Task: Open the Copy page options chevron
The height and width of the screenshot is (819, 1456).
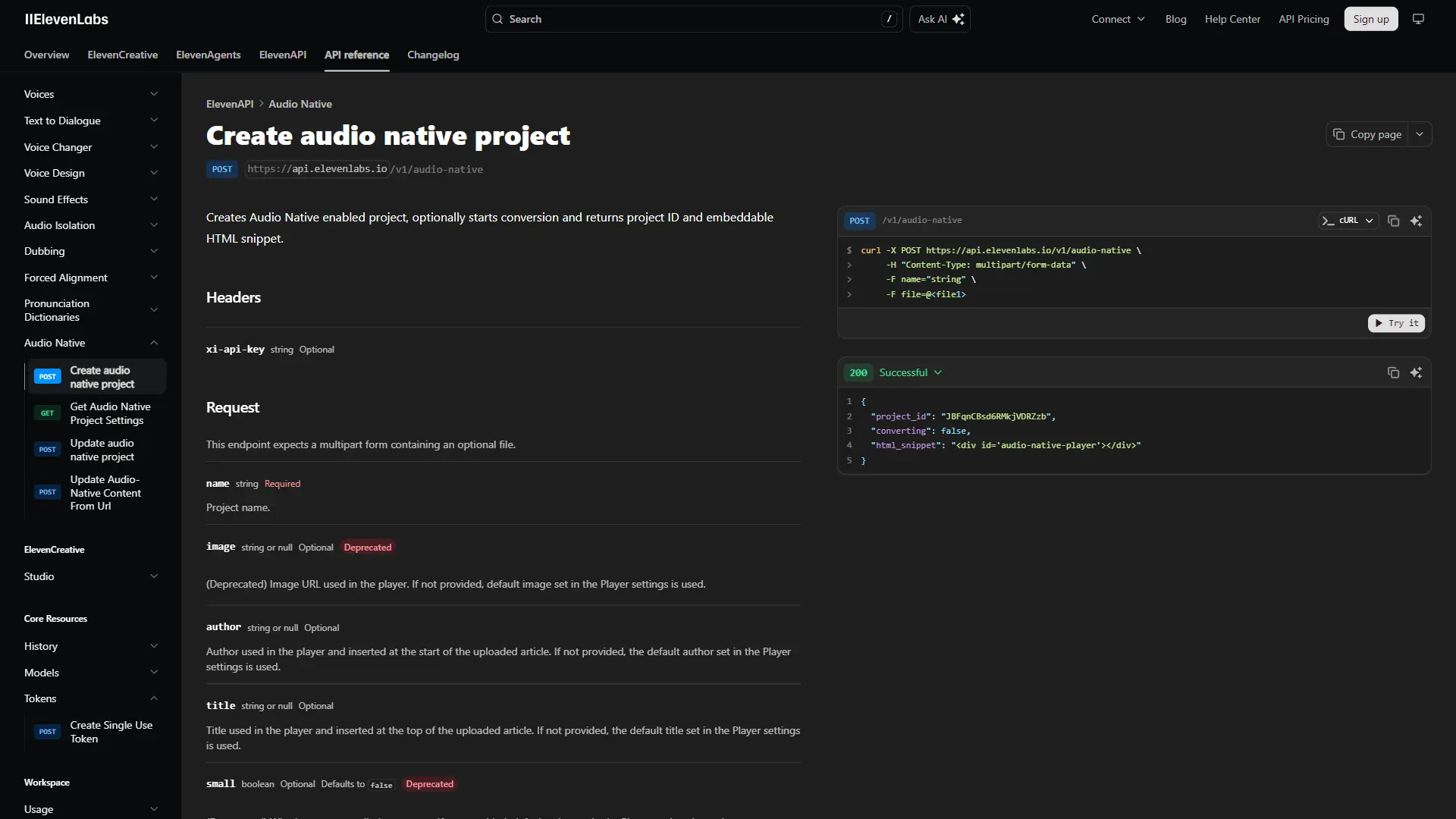Action: click(x=1420, y=134)
